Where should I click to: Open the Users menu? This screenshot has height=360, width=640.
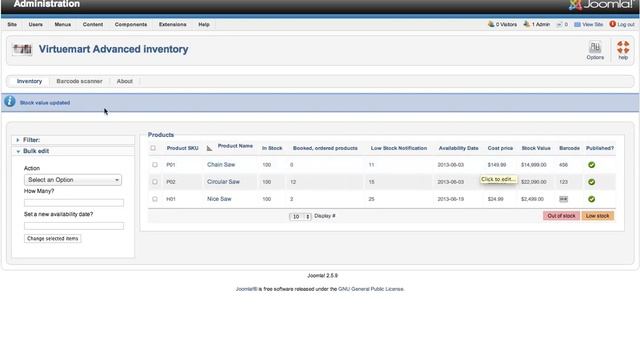[x=36, y=24]
